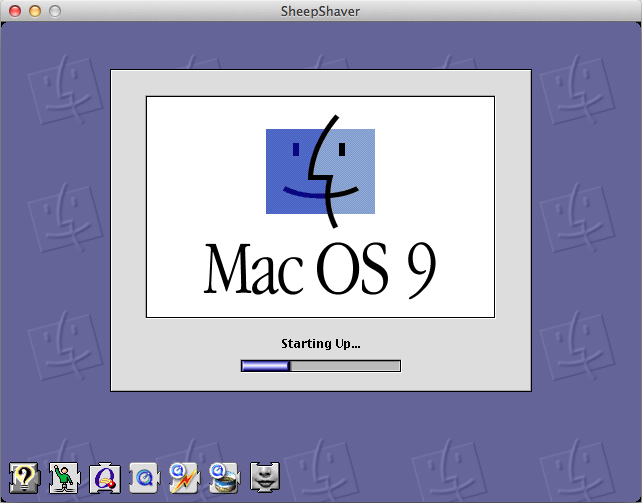The image size is (642, 503).
Task: Click the gray right half of Finder face
Action: pyautogui.click(x=355, y=170)
